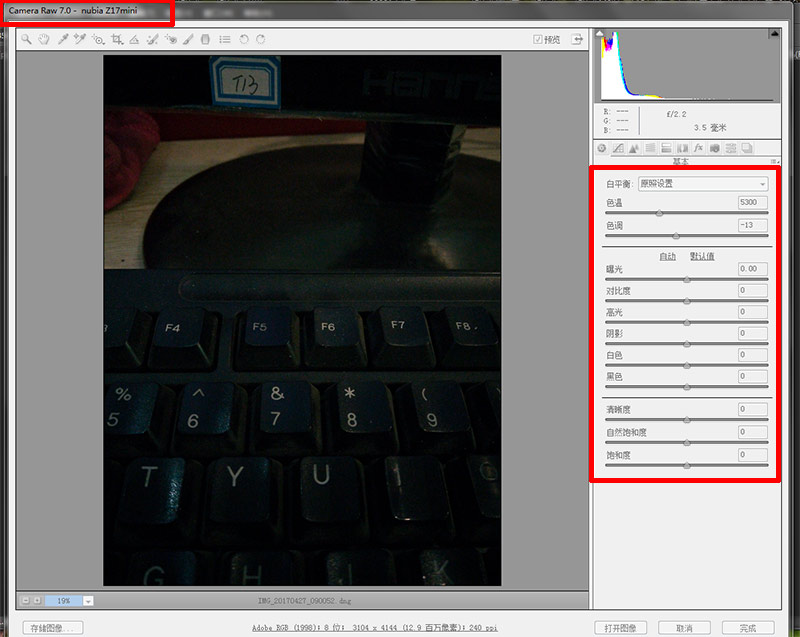This screenshot has height=637, width=800.
Task: Click the rotate clockwise icon
Action: [x=261, y=40]
